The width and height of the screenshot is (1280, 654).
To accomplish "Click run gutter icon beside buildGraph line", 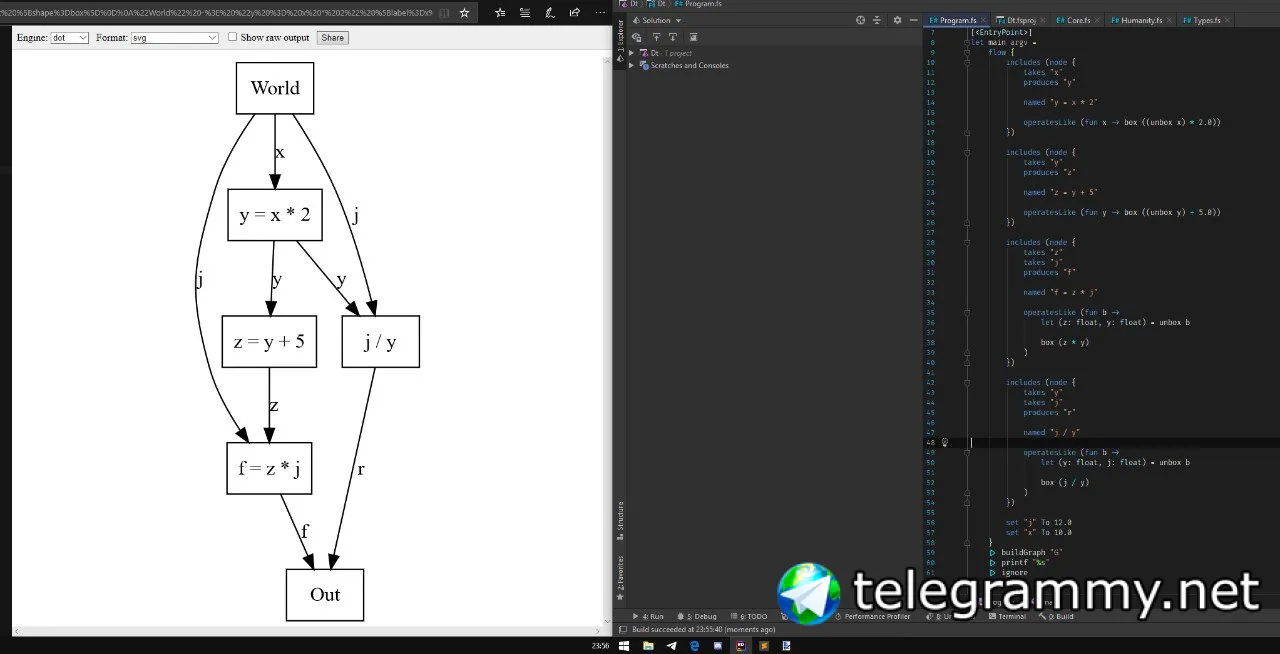I will (x=992, y=552).
